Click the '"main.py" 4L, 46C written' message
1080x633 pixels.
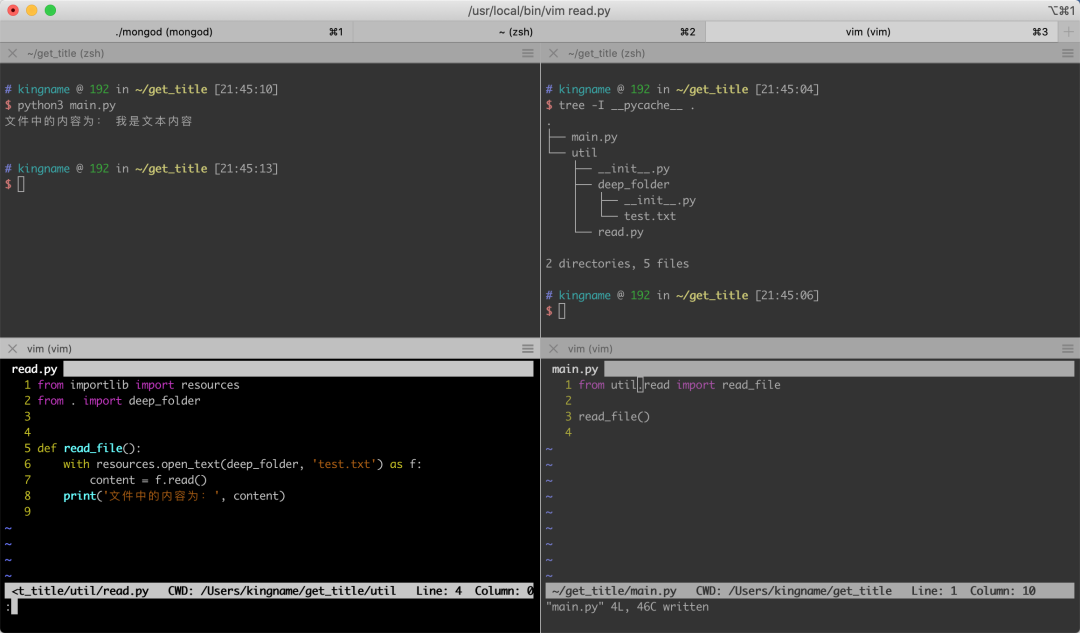coord(627,607)
